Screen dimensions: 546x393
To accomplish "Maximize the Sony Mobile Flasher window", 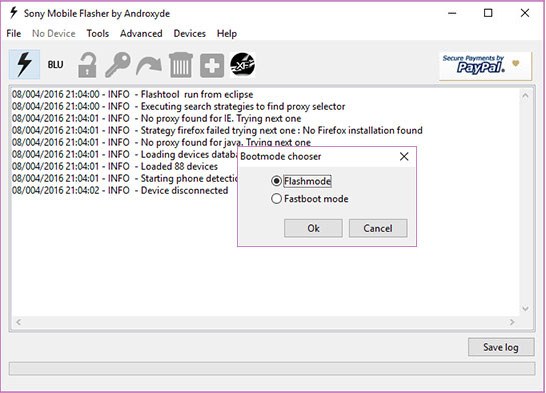I will point(488,13).
